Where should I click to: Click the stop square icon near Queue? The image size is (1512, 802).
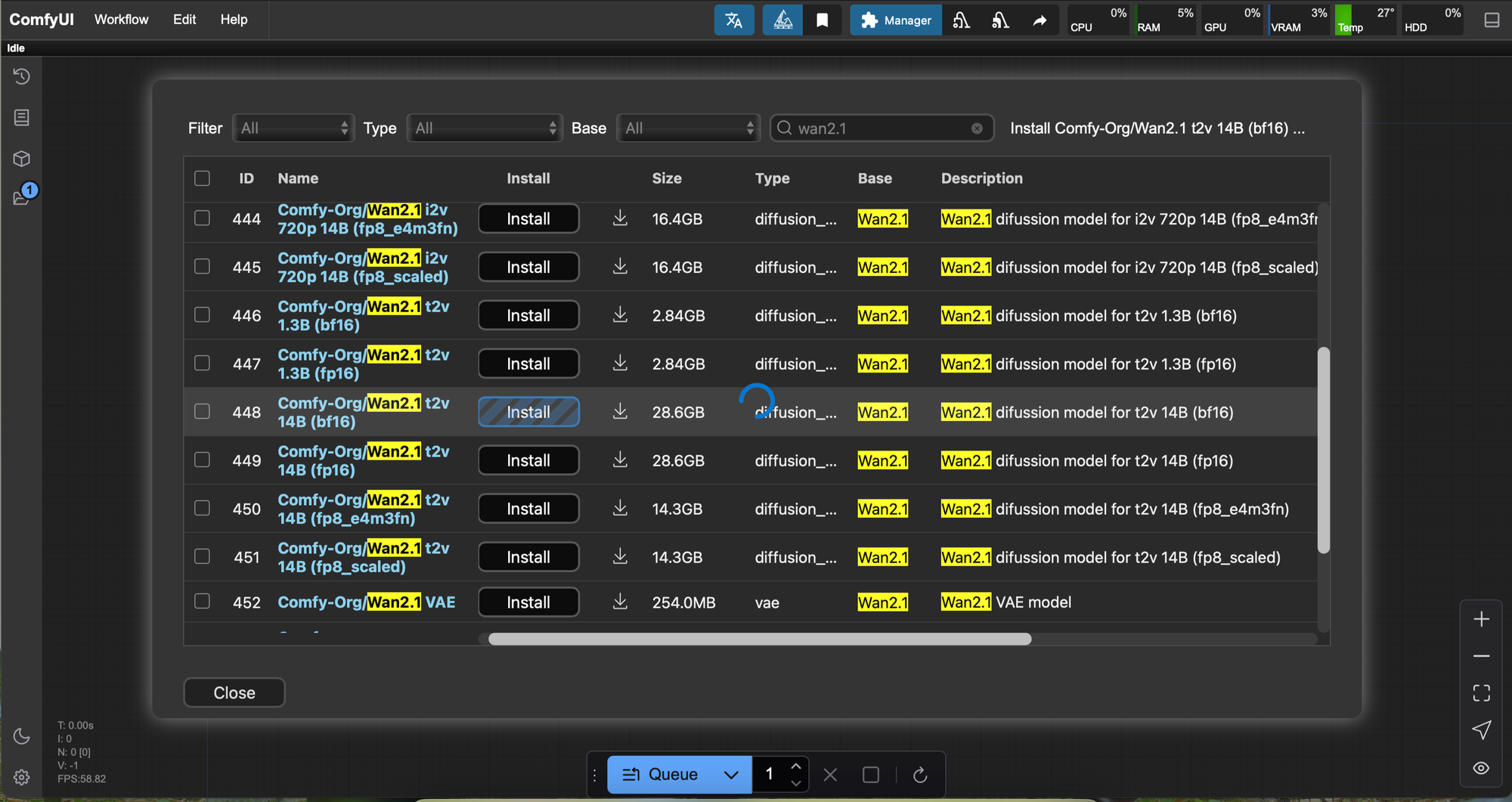871,775
